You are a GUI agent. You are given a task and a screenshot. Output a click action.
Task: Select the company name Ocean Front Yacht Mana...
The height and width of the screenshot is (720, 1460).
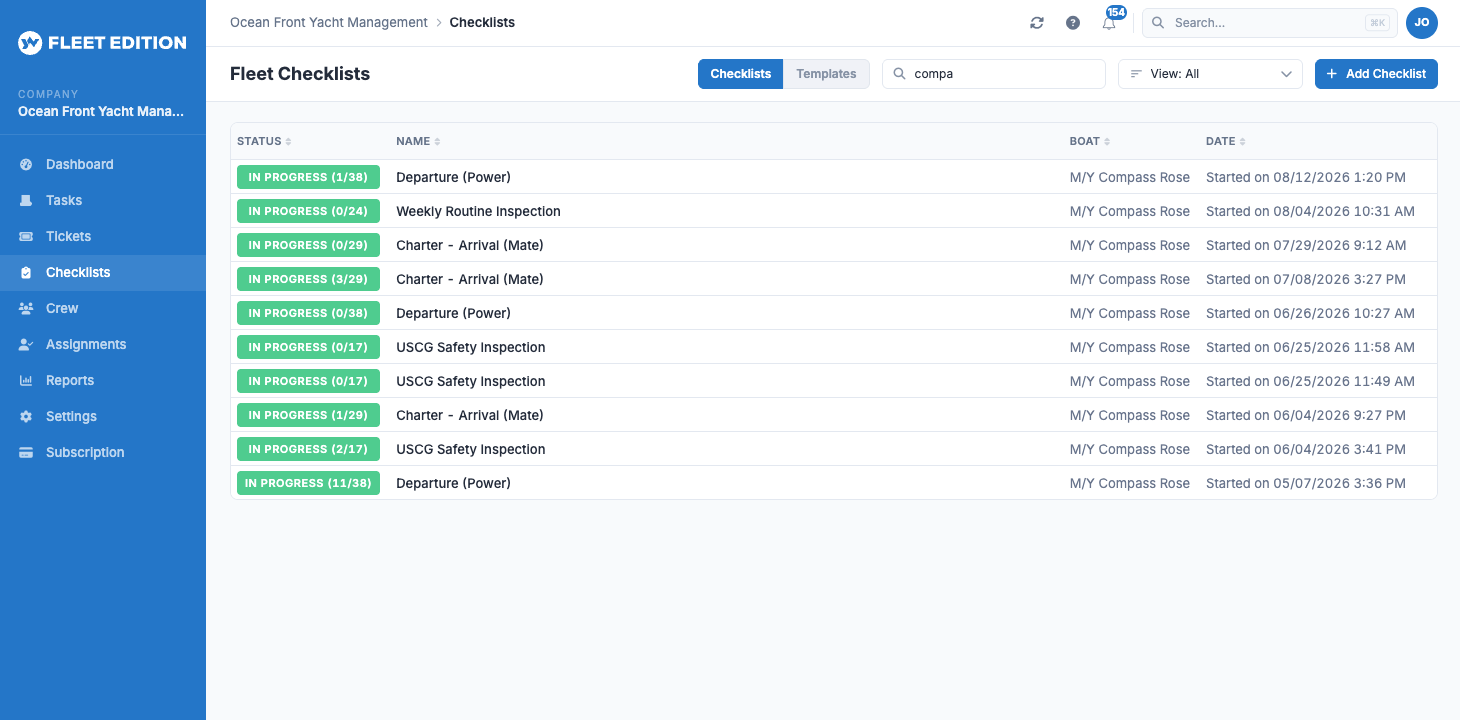click(101, 112)
